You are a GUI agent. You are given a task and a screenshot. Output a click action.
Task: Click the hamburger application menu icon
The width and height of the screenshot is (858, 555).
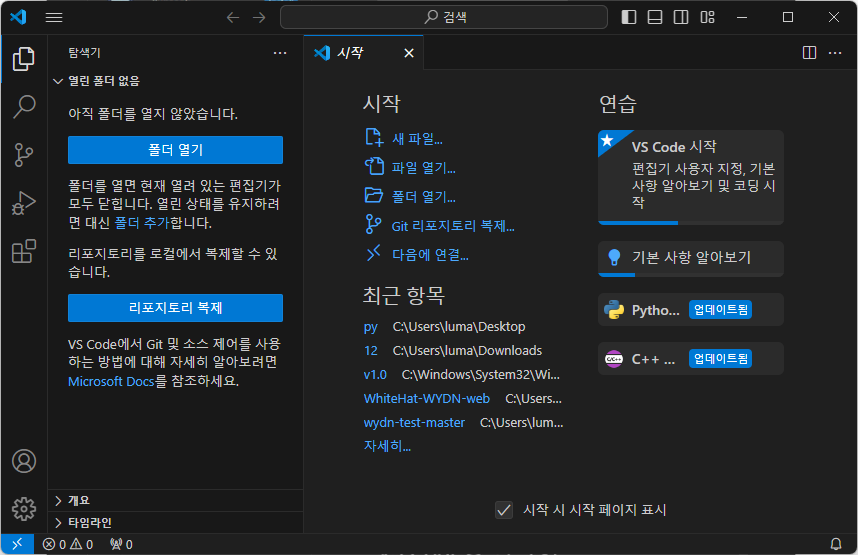click(x=54, y=18)
